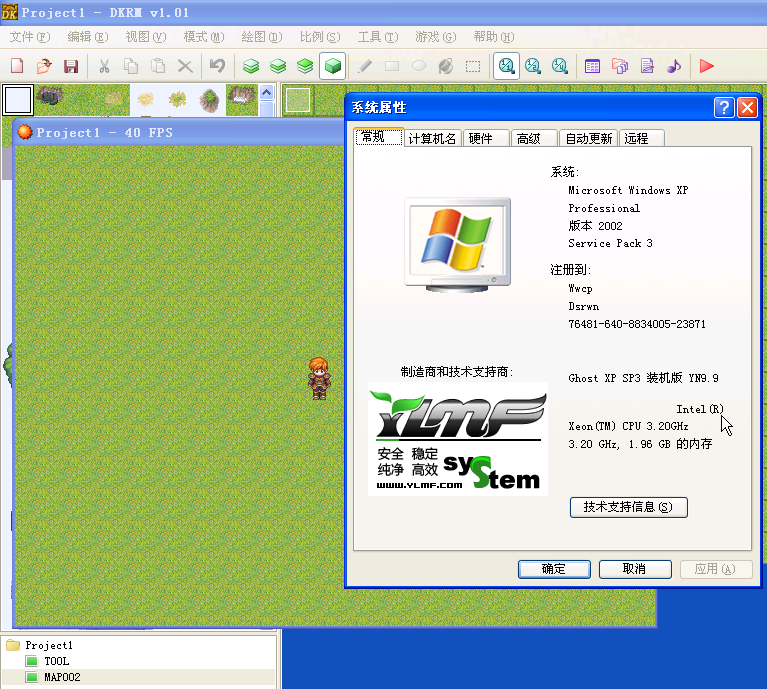Set zoom scale to 1/2
The width and height of the screenshot is (767, 689).
pyautogui.click(x=533, y=66)
